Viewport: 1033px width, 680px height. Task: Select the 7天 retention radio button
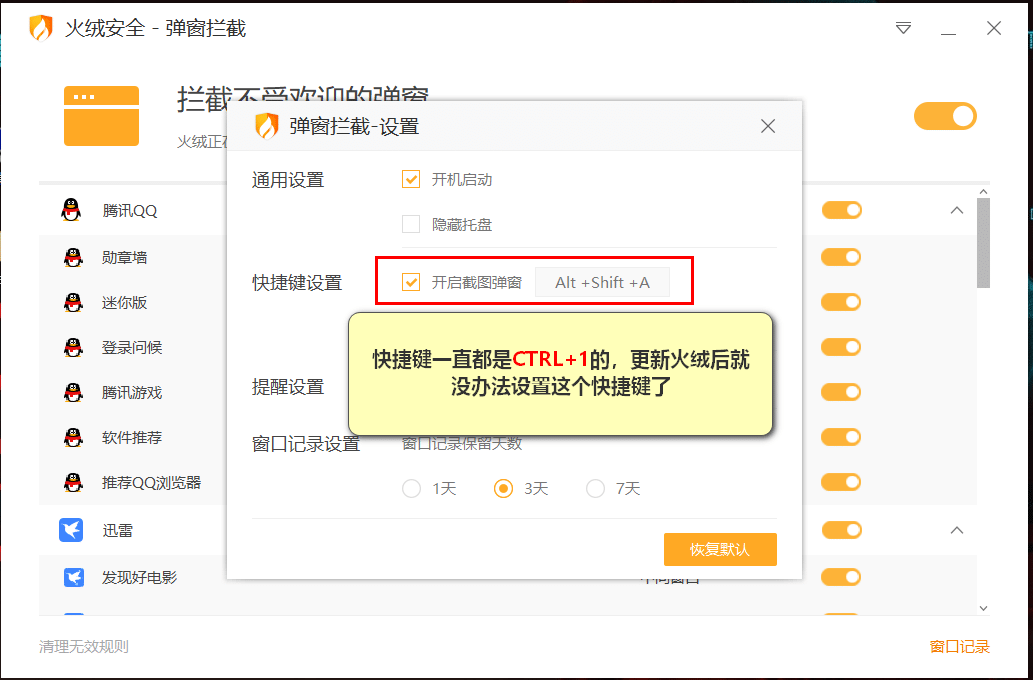click(x=596, y=488)
